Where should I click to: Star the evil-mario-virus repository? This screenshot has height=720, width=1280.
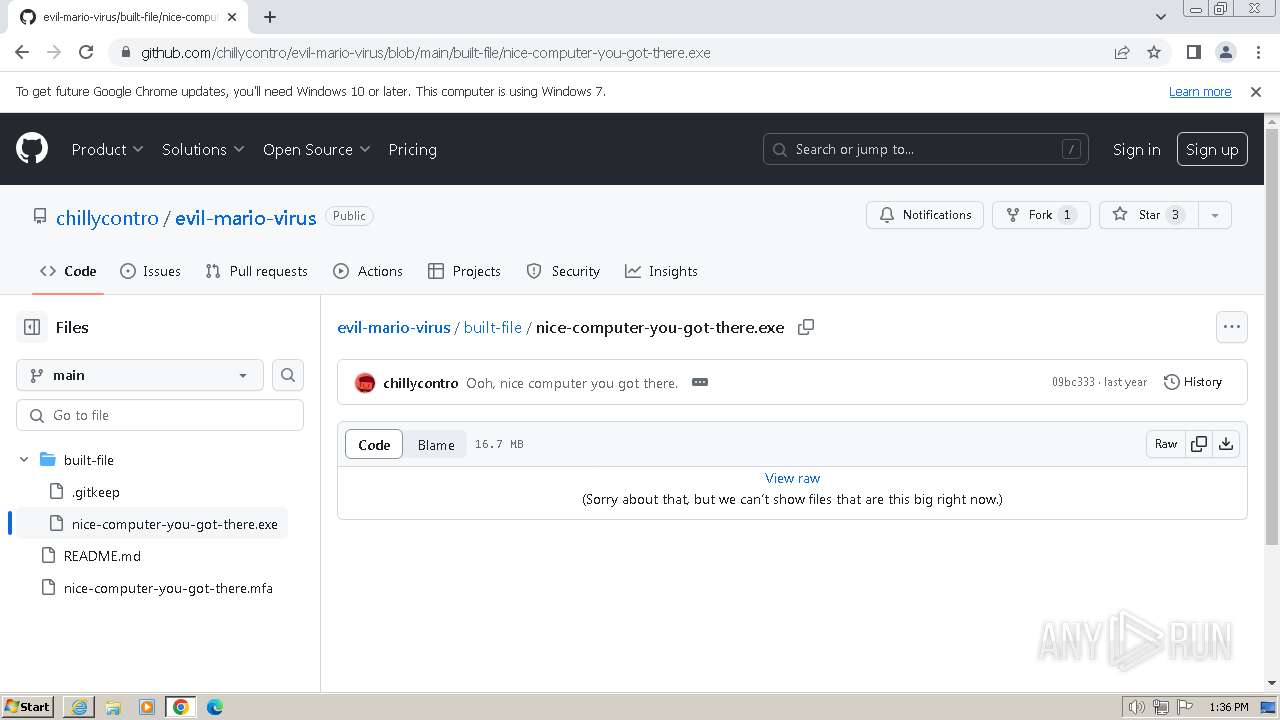coord(1149,215)
